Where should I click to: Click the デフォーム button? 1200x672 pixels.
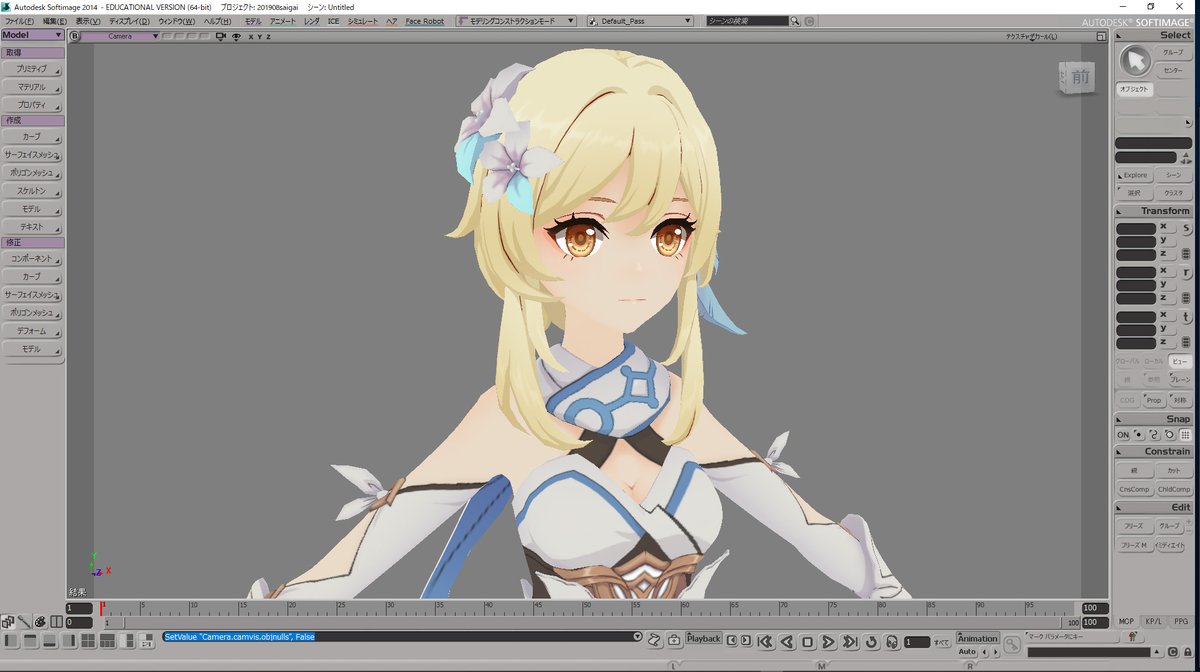click(x=32, y=331)
